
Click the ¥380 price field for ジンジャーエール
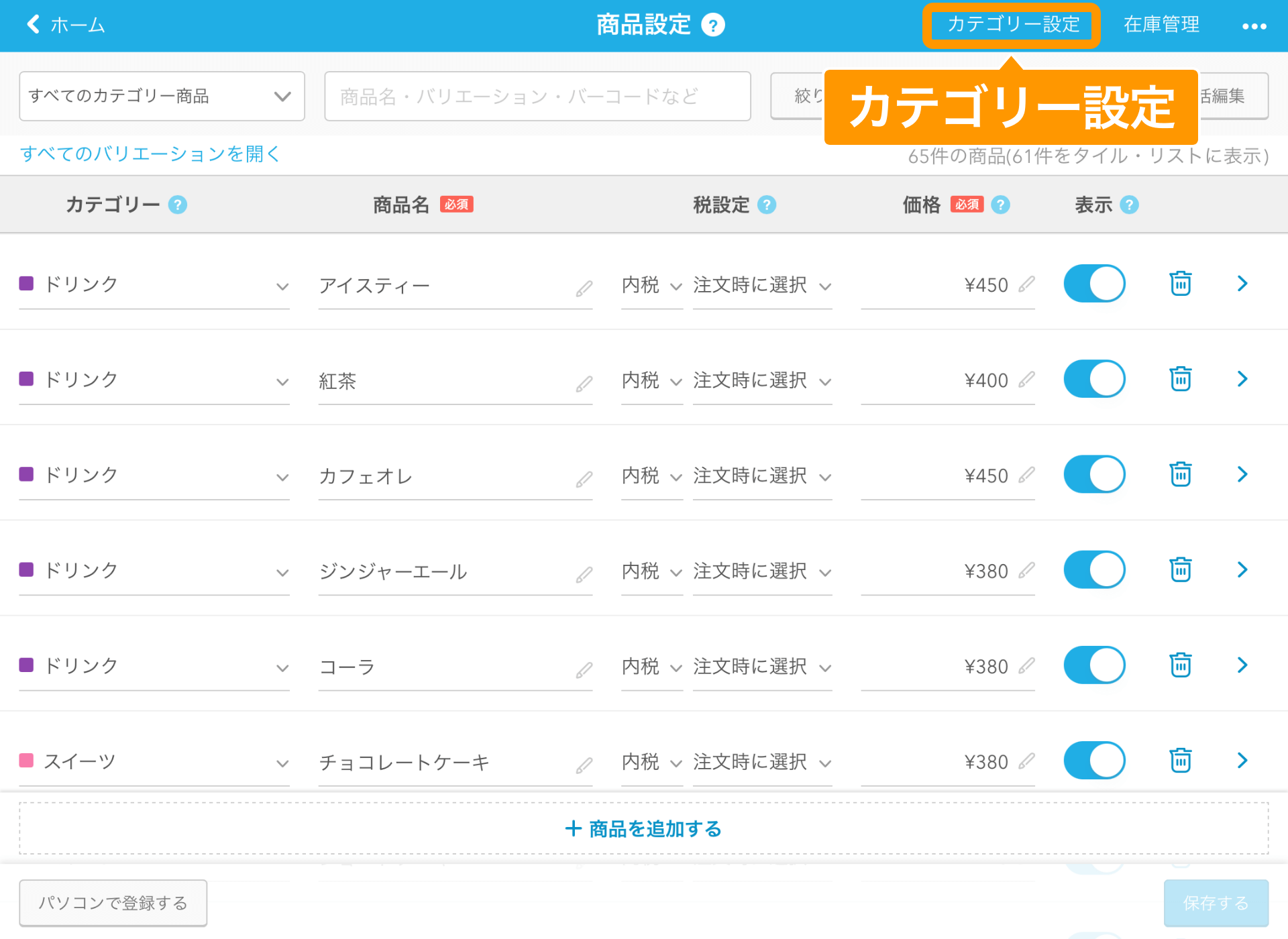tap(948, 571)
